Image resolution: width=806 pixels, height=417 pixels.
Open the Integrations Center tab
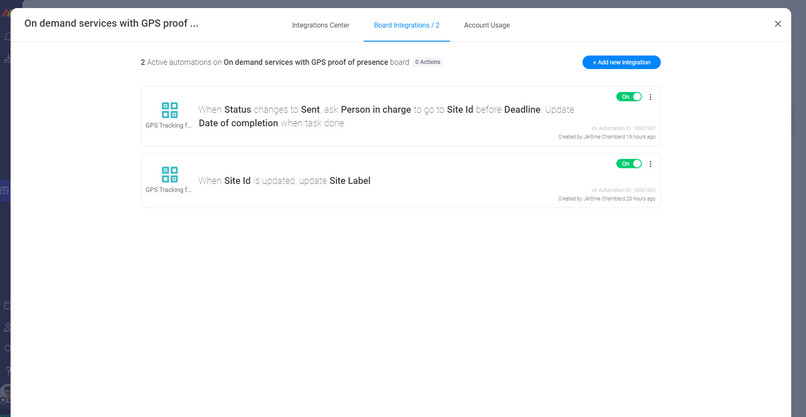pos(321,25)
